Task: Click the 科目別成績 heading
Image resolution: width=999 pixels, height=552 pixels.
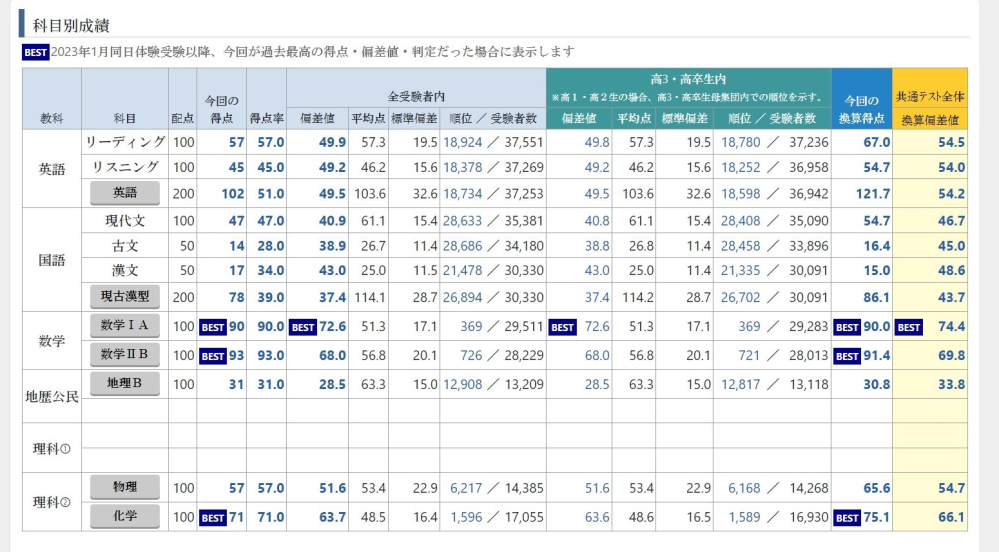Action: pyautogui.click(x=71, y=25)
